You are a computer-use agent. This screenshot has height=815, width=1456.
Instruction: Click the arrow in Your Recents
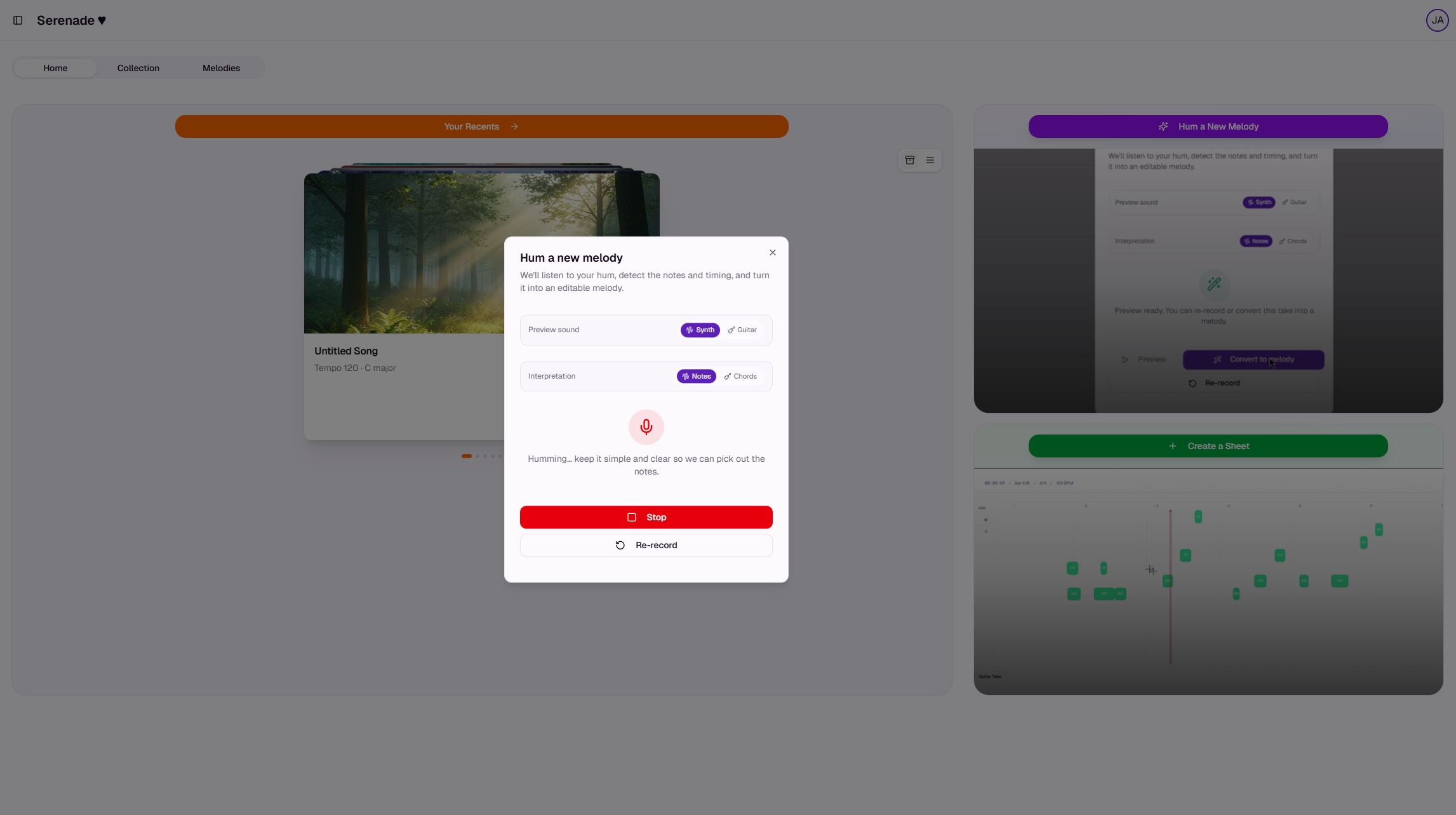[x=514, y=126]
